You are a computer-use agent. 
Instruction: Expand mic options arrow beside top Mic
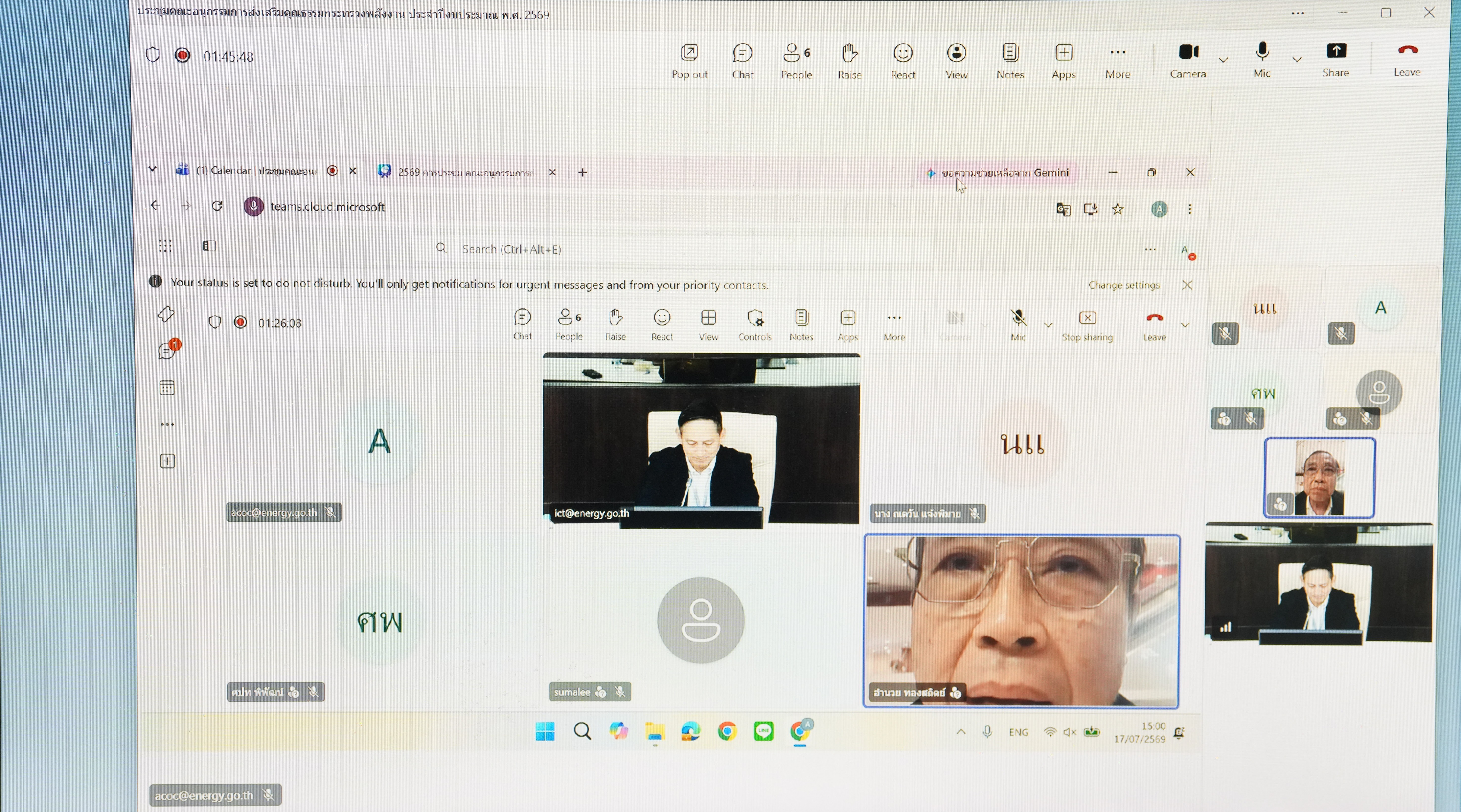(1297, 59)
